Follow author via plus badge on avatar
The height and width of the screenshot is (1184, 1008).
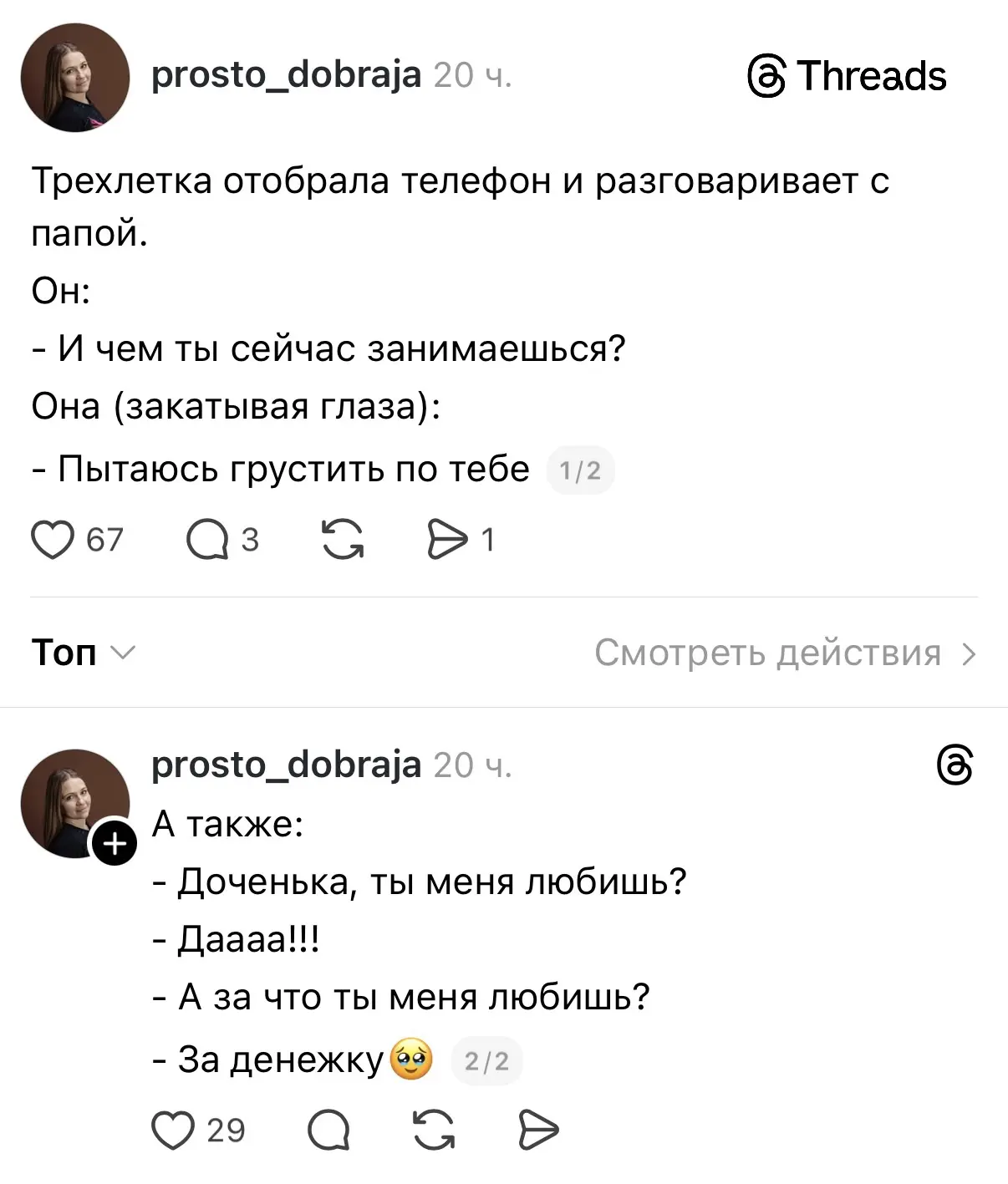click(114, 844)
